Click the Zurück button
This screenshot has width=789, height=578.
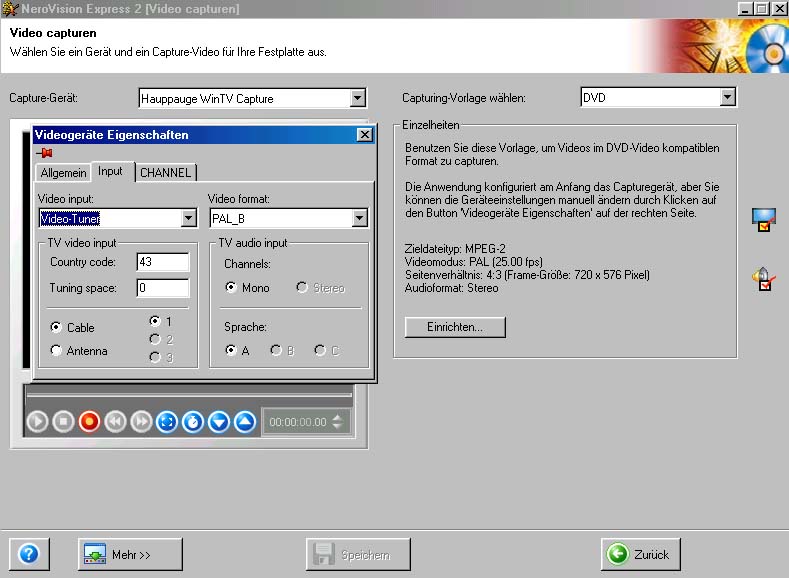[641, 554]
